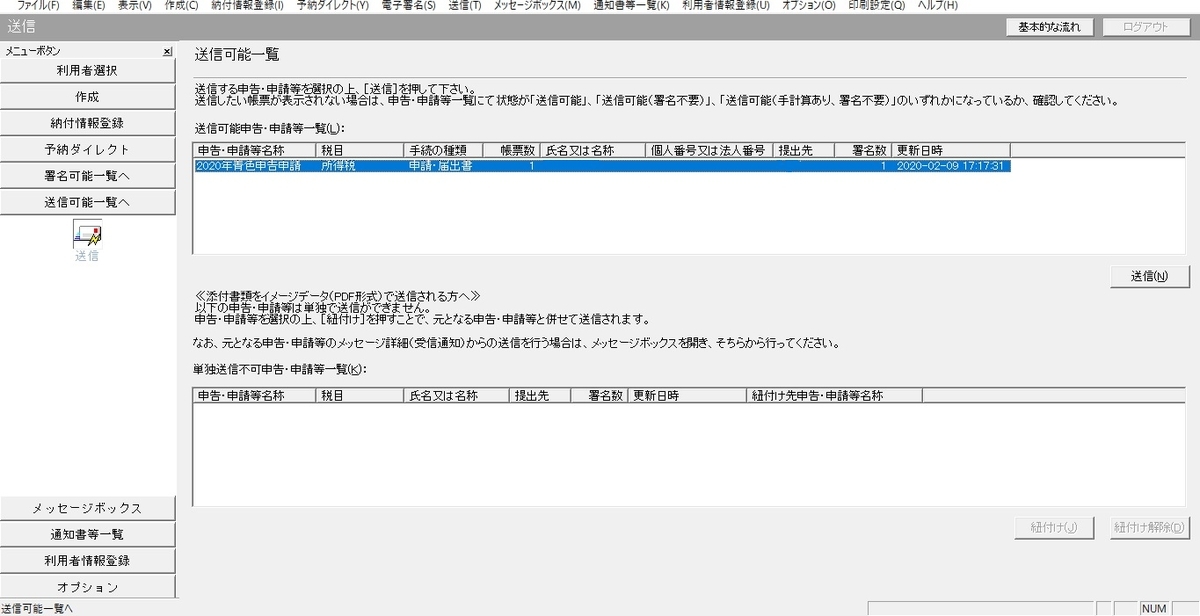Open the 印刷設定(Q) menu

coord(876,6)
